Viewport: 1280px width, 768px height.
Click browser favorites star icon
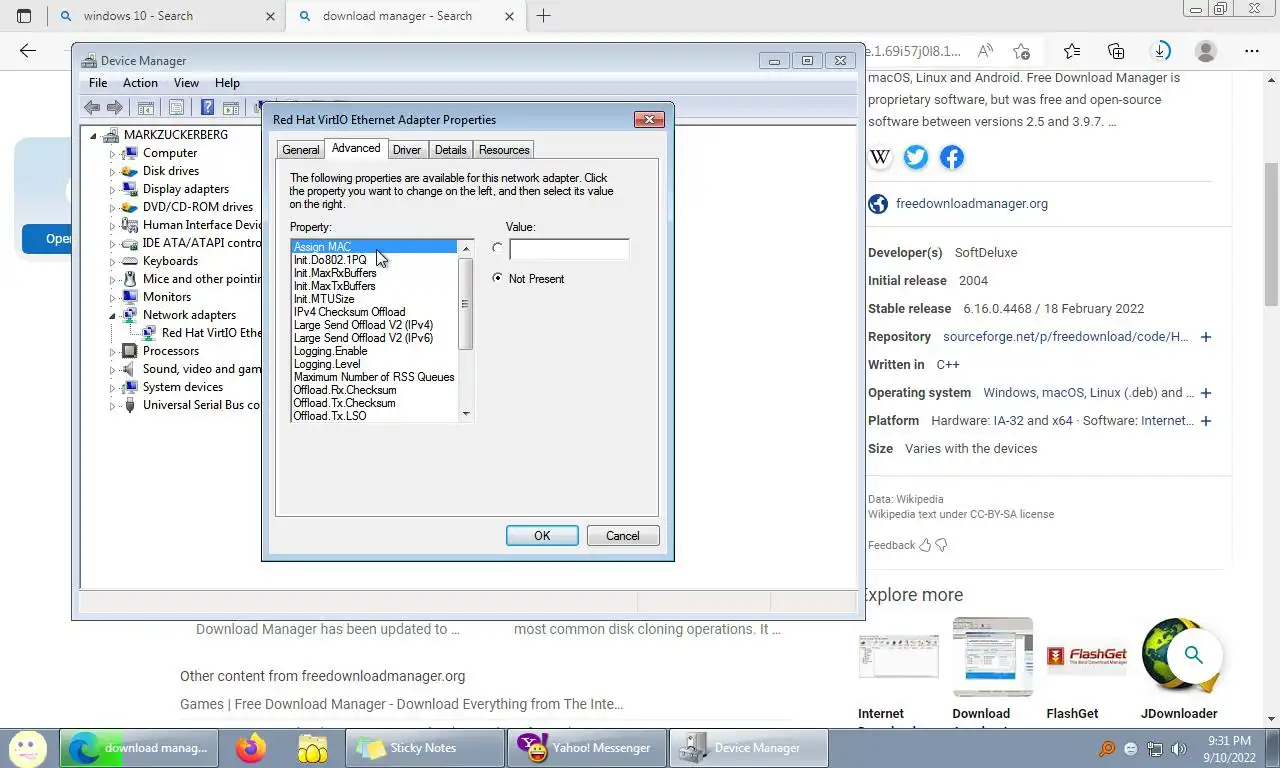pyautogui.click(x=1072, y=51)
